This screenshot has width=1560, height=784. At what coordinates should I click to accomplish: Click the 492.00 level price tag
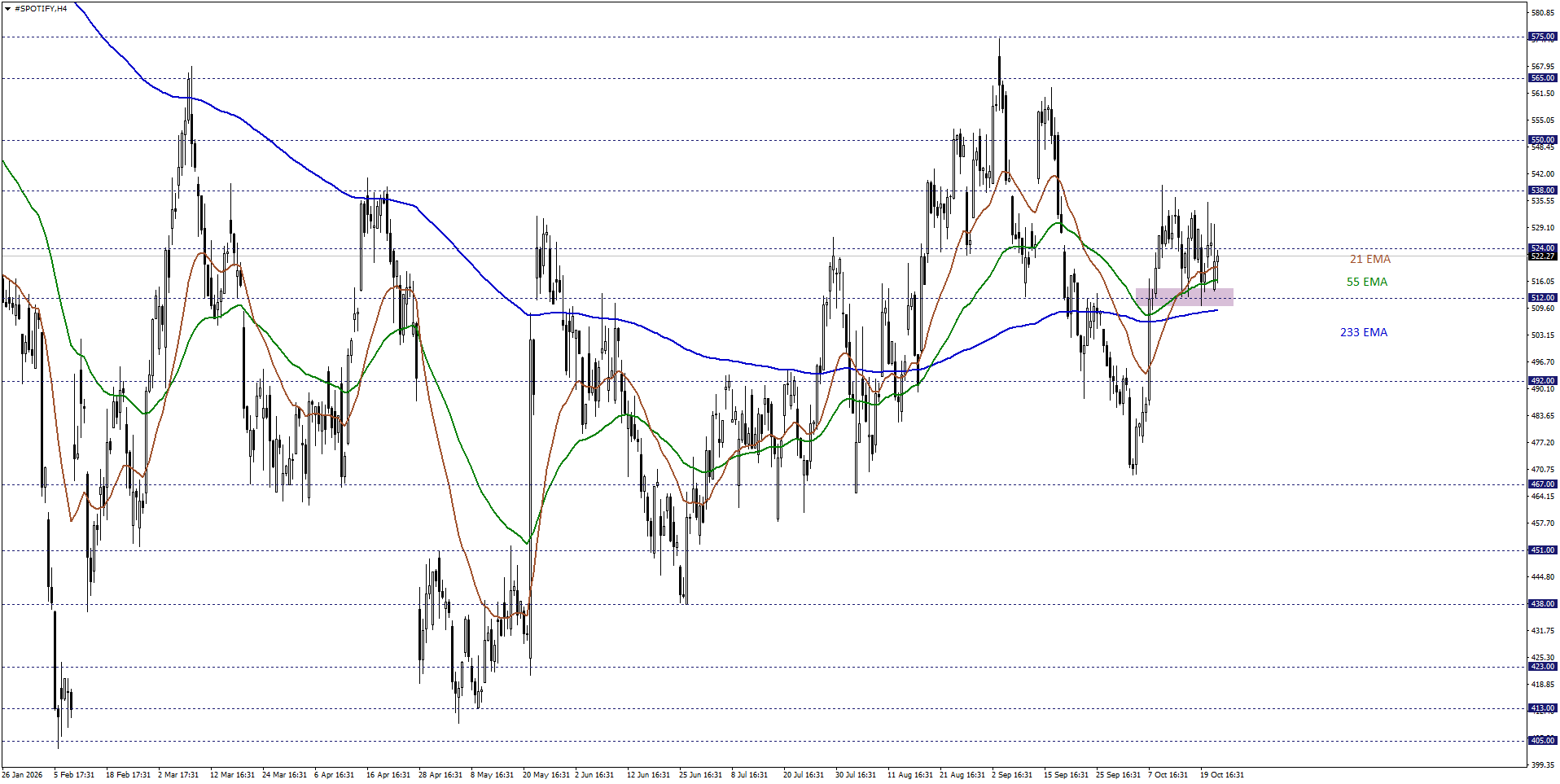point(1543,381)
